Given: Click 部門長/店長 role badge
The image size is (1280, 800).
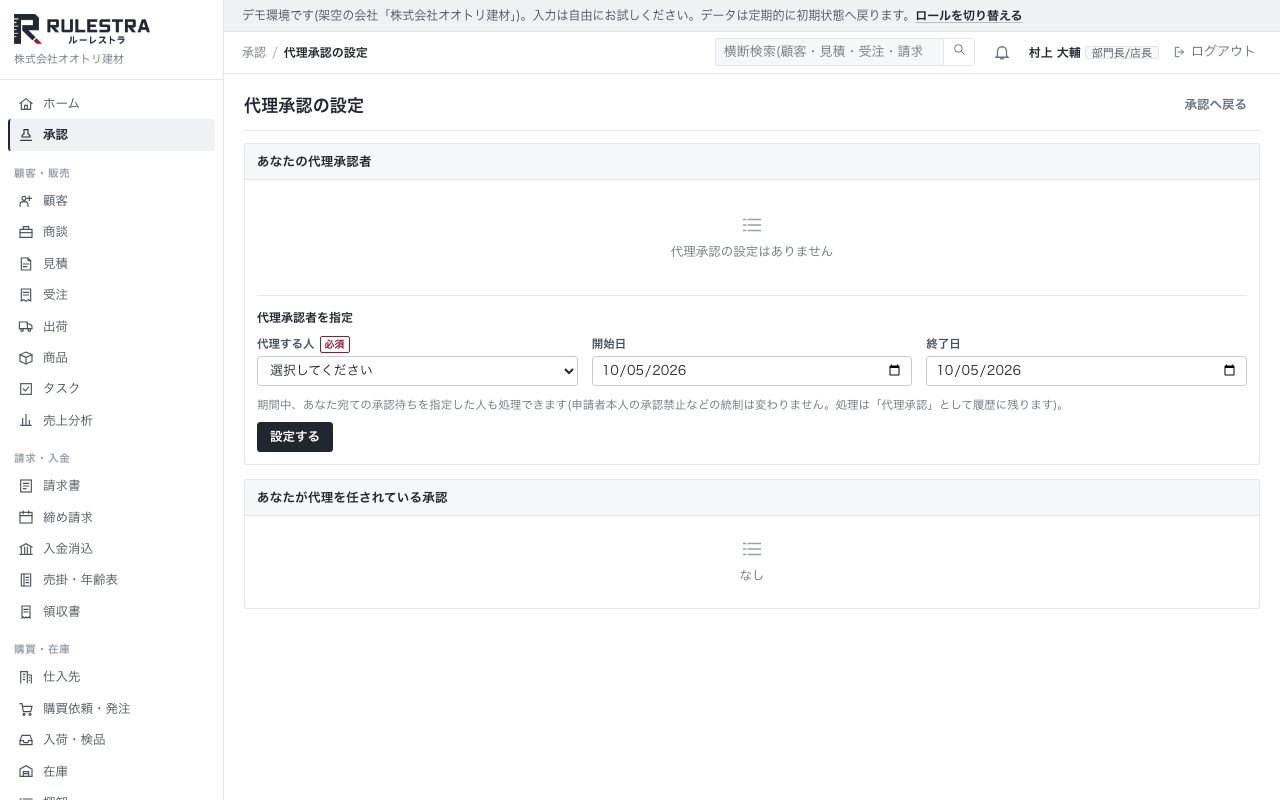Looking at the screenshot, I should tap(1122, 53).
